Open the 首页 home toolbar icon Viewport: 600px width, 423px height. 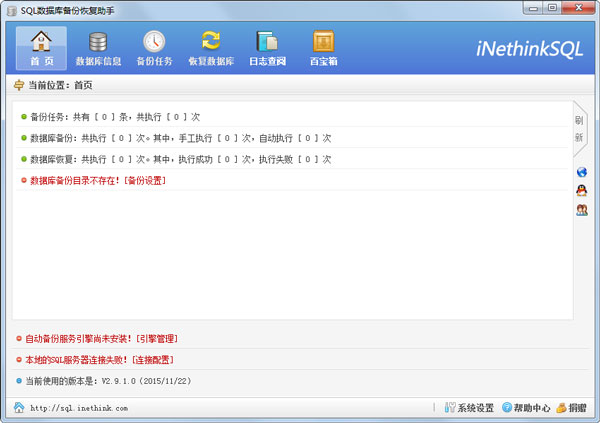tap(41, 48)
